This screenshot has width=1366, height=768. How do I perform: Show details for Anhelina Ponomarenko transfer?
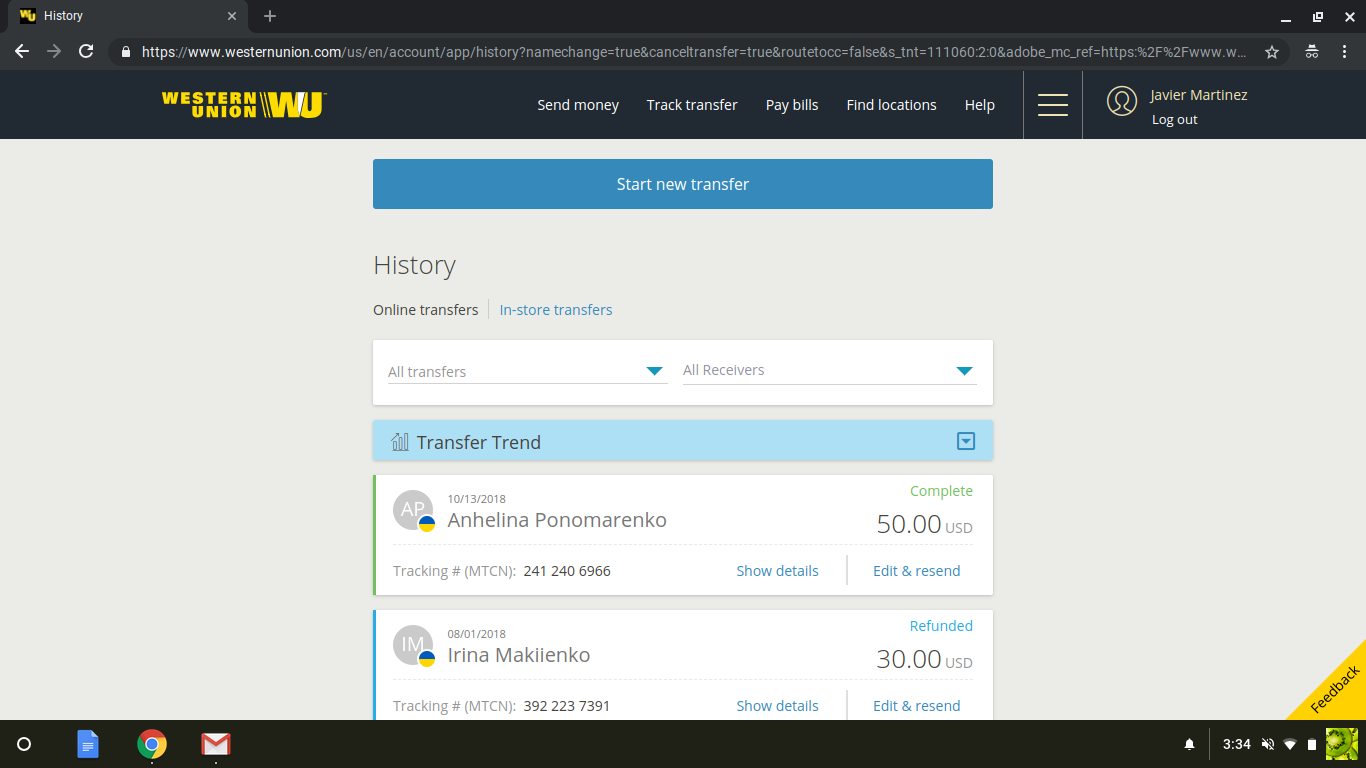pyautogui.click(x=777, y=571)
